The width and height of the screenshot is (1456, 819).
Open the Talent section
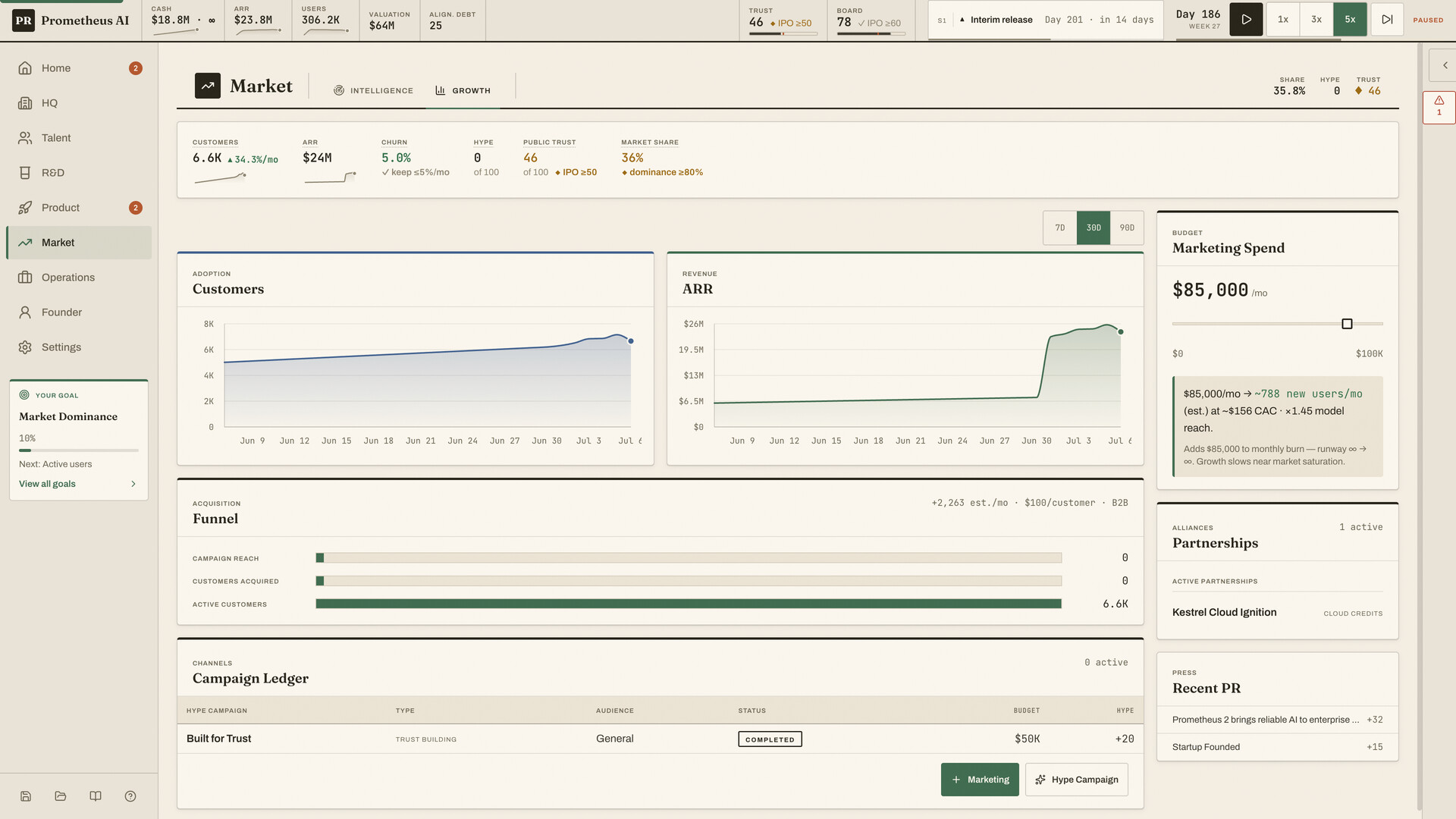(x=79, y=138)
